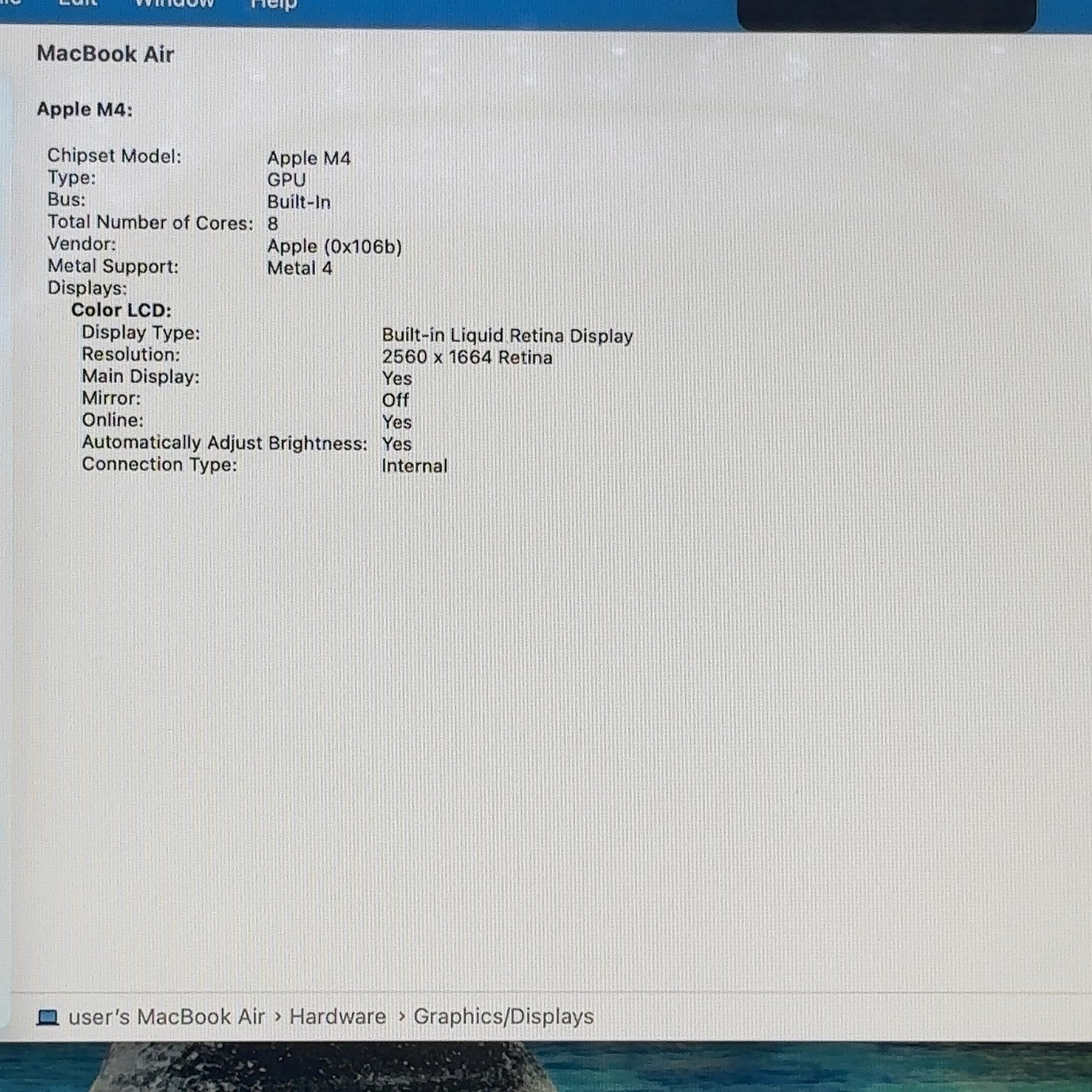Click the "Display Type:" label

point(141,333)
